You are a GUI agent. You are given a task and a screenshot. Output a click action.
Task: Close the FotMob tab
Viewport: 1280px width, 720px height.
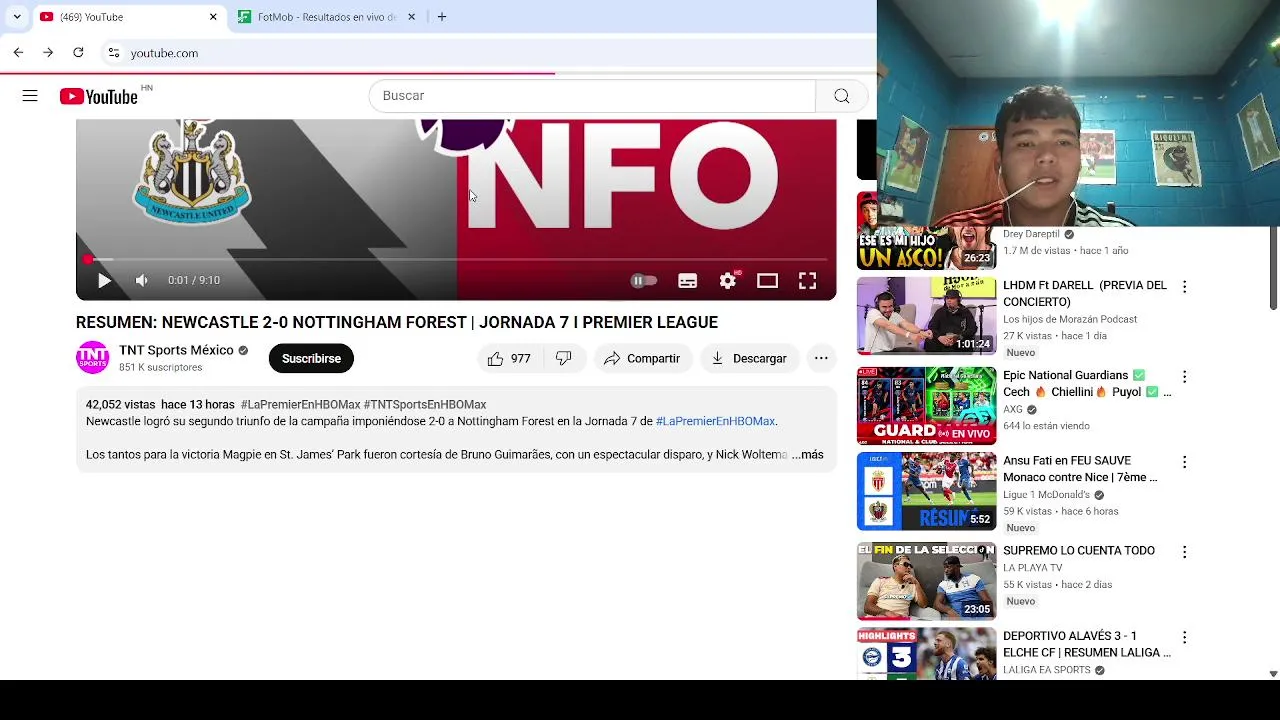411,17
